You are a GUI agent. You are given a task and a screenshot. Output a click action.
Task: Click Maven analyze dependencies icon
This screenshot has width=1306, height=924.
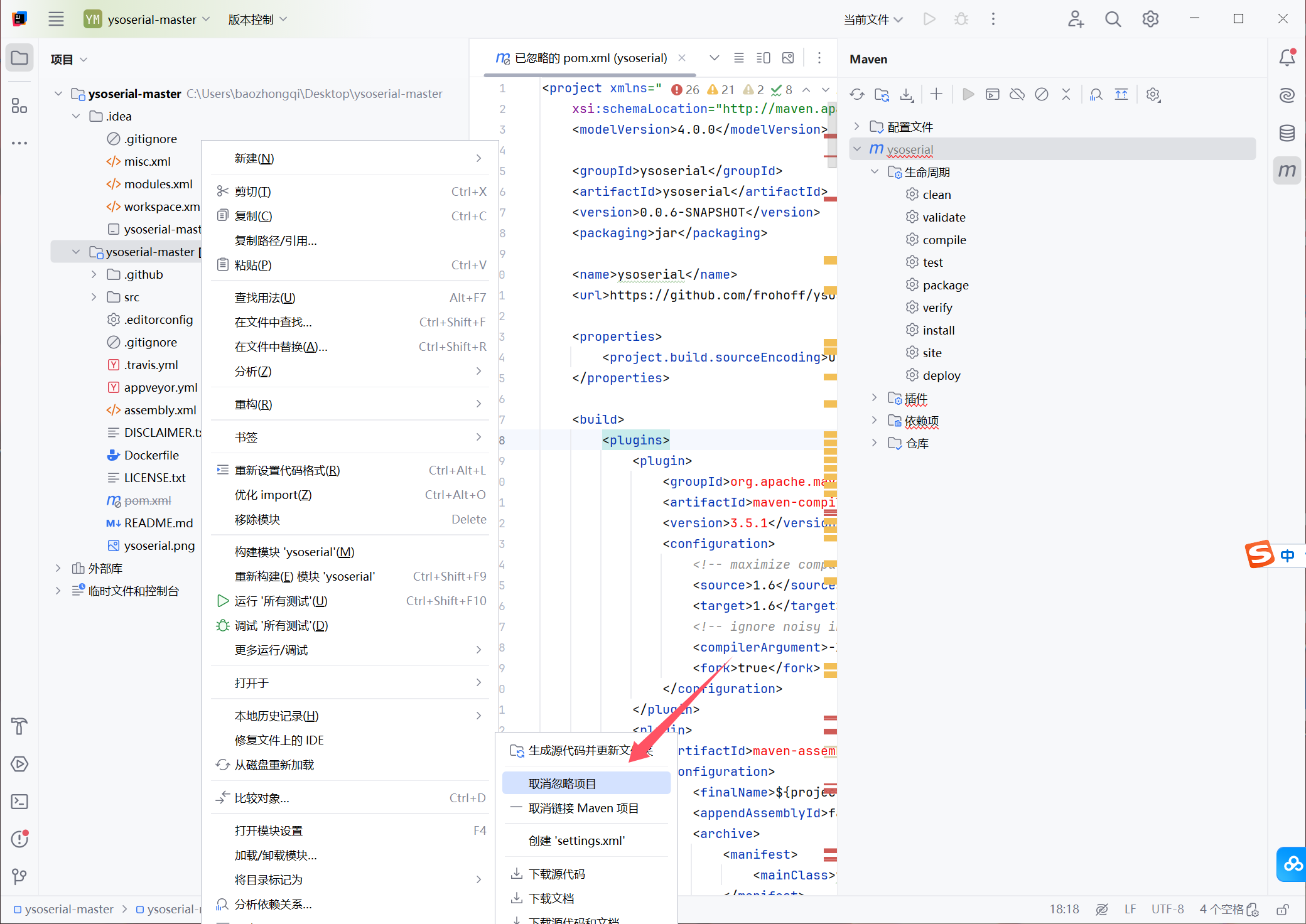[x=1096, y=95]
